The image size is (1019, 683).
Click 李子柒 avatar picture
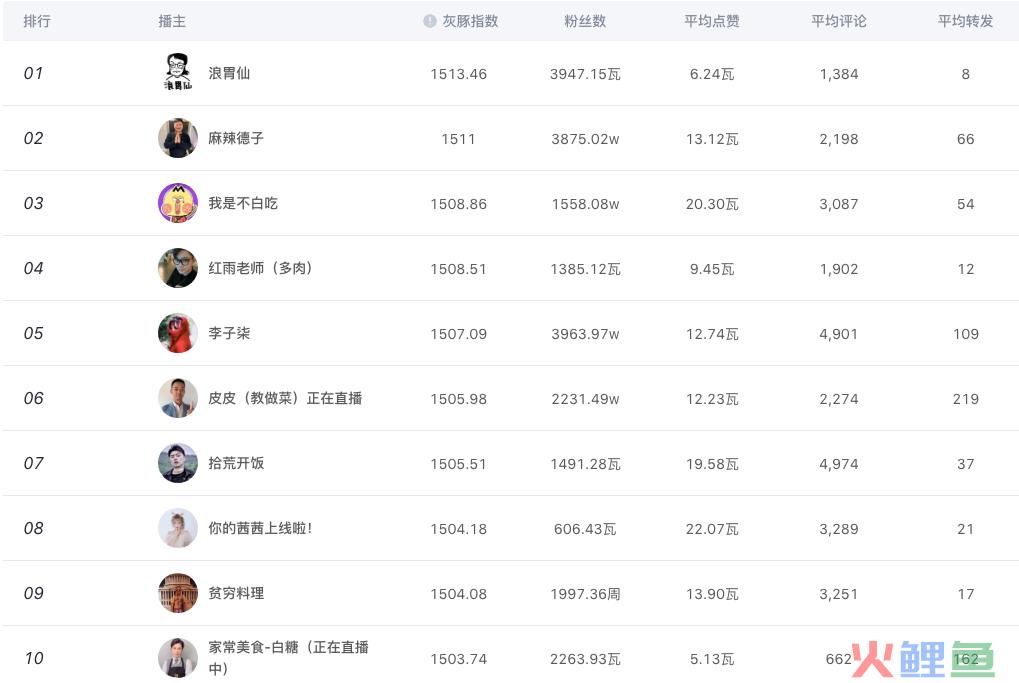point(177,333)
